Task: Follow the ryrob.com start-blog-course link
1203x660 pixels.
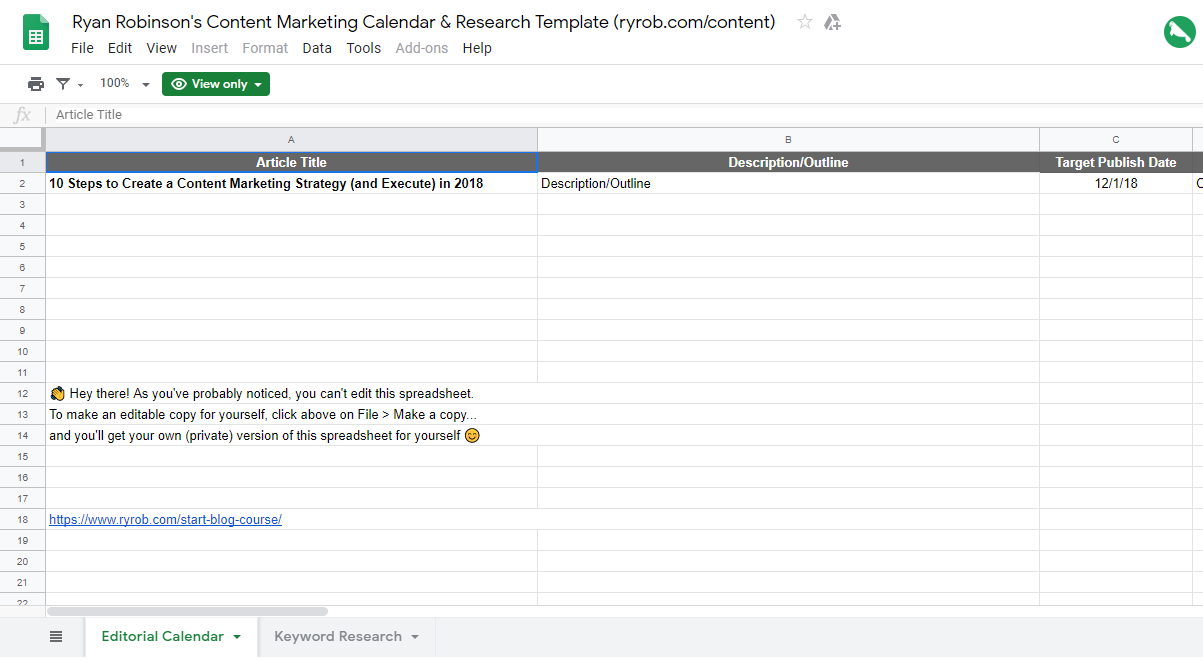Action: 165,519
